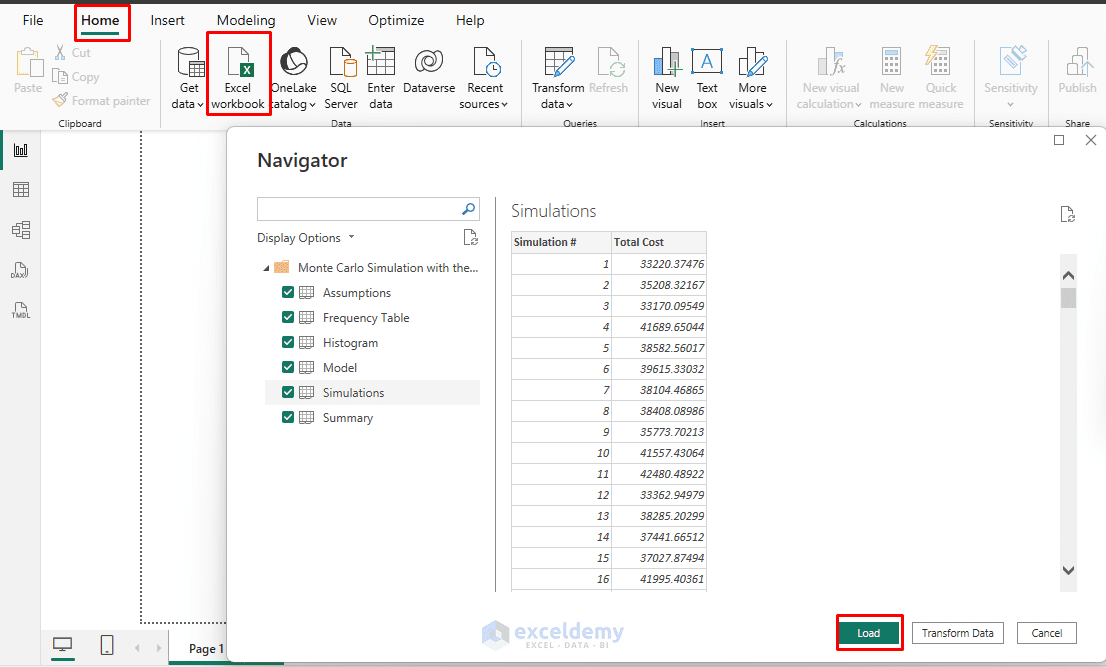Viewport: 1106px width, 667px height.
Task: Open the Insert ribbon tab
Action: pos(167,20)
